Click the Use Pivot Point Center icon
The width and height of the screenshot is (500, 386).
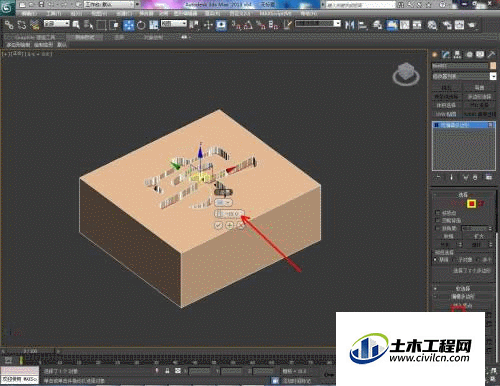pyautogui.click(x=194, y=25)
